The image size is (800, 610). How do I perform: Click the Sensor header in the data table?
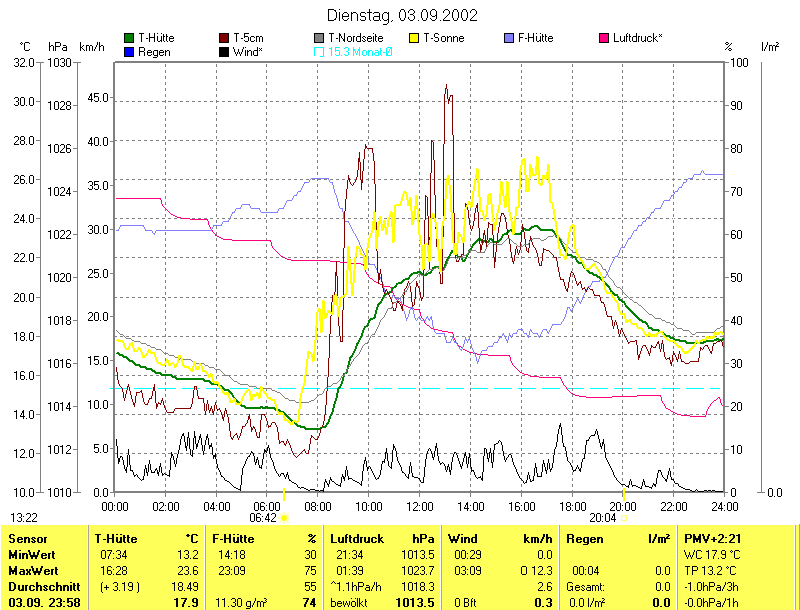(x=28, y=539)
